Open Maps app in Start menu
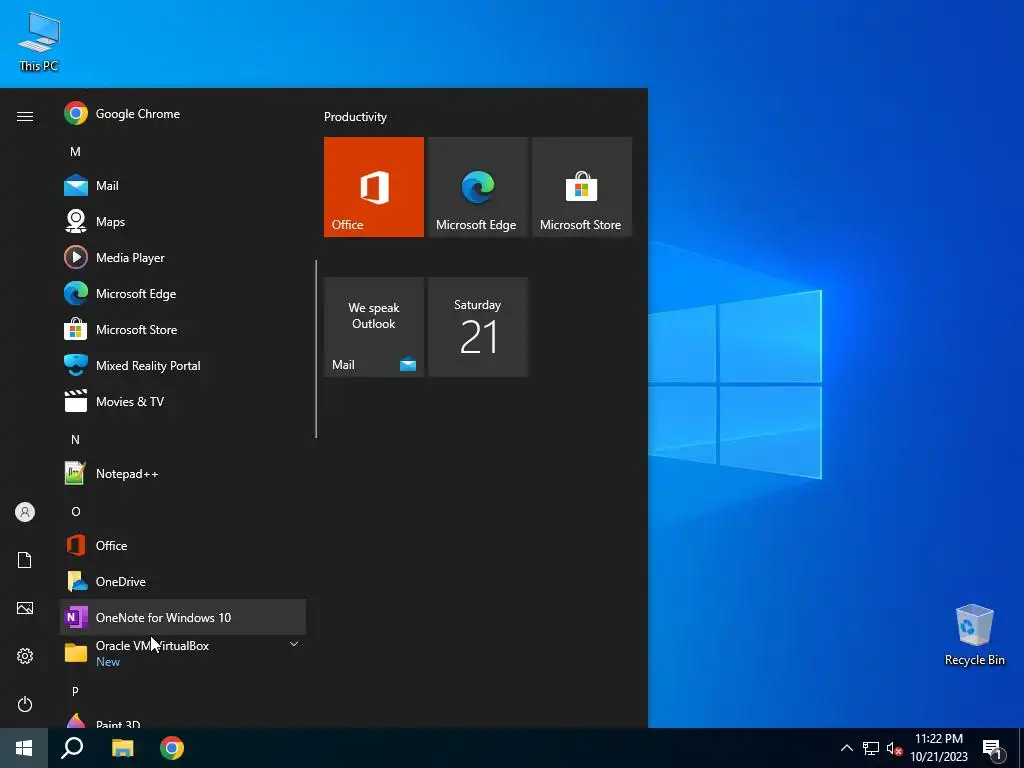The height and width of the screenshot is (768, 1024). [x=183, y=221]
